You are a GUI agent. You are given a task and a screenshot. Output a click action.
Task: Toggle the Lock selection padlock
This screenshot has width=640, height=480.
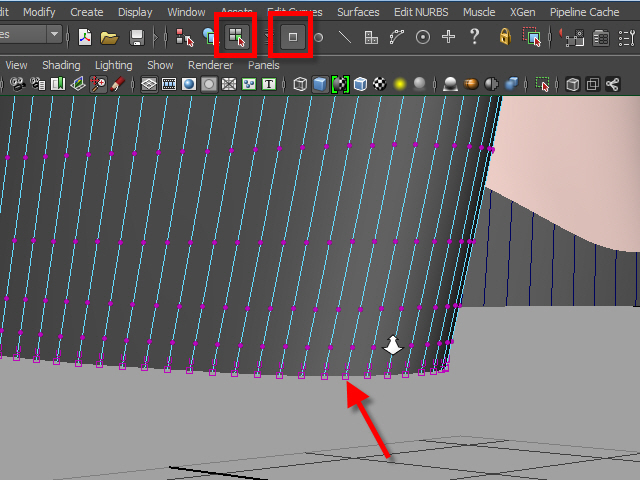505,37
